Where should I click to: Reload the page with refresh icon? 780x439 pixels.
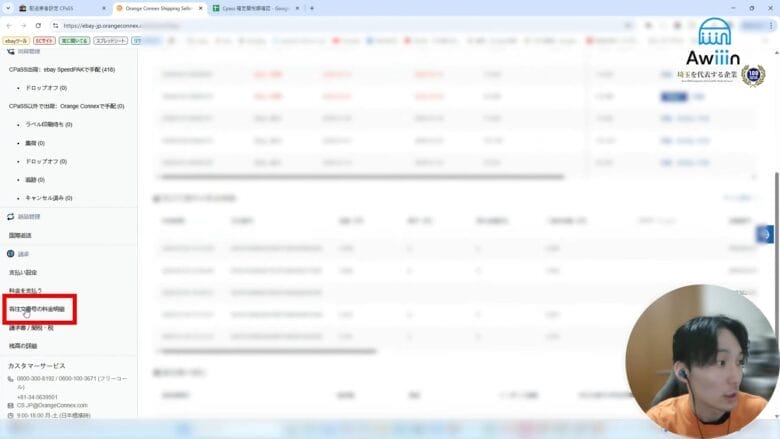[46, 25]
